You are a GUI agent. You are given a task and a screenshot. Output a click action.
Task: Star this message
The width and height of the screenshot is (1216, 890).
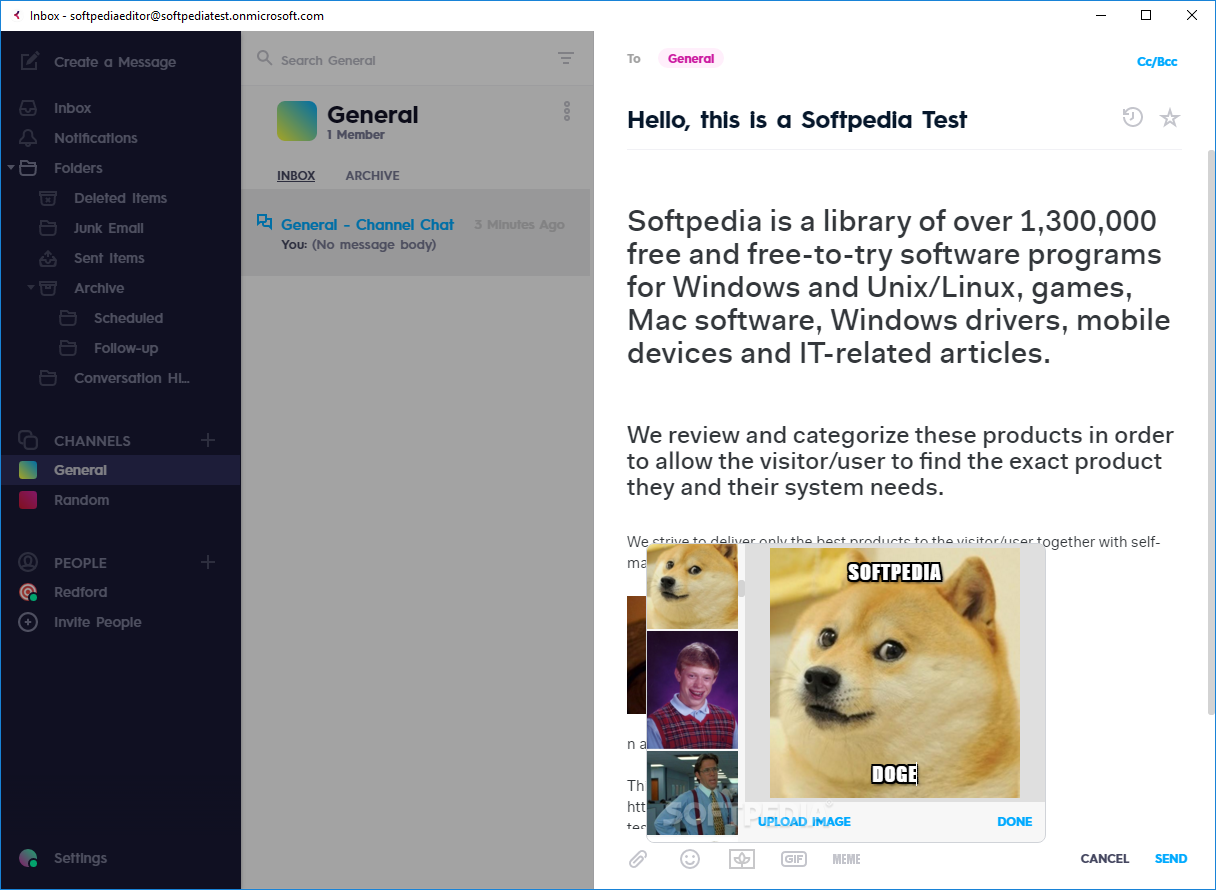1170,118
